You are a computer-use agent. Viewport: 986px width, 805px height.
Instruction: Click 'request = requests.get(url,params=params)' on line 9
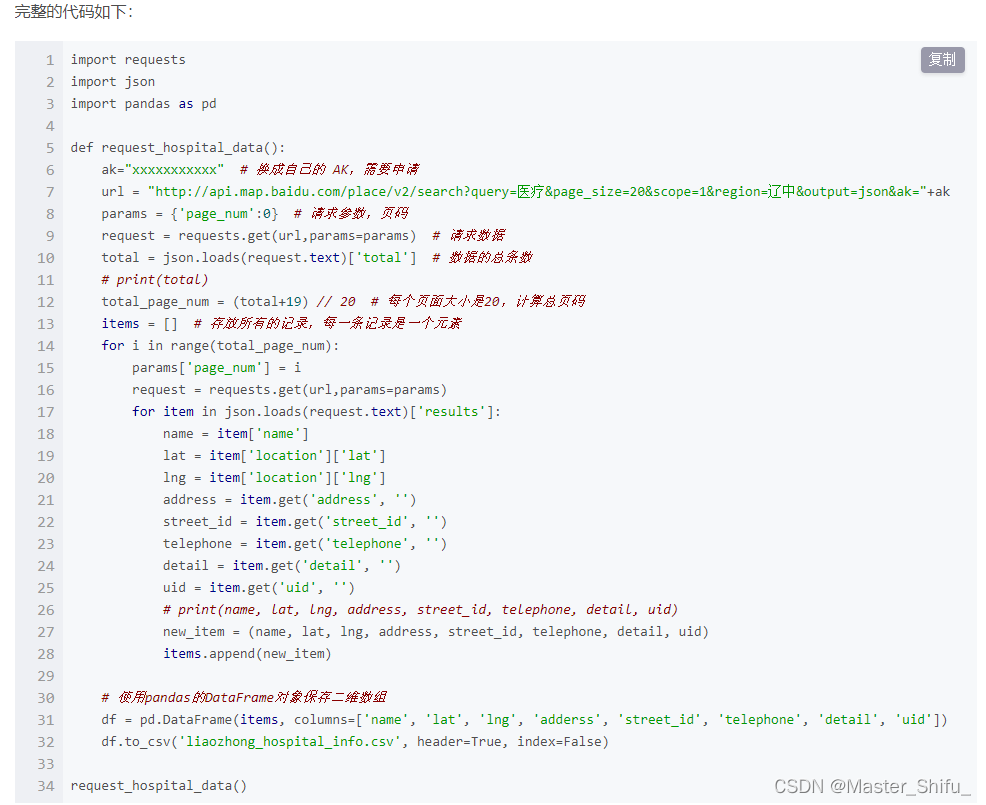click(x=258, y=236)
